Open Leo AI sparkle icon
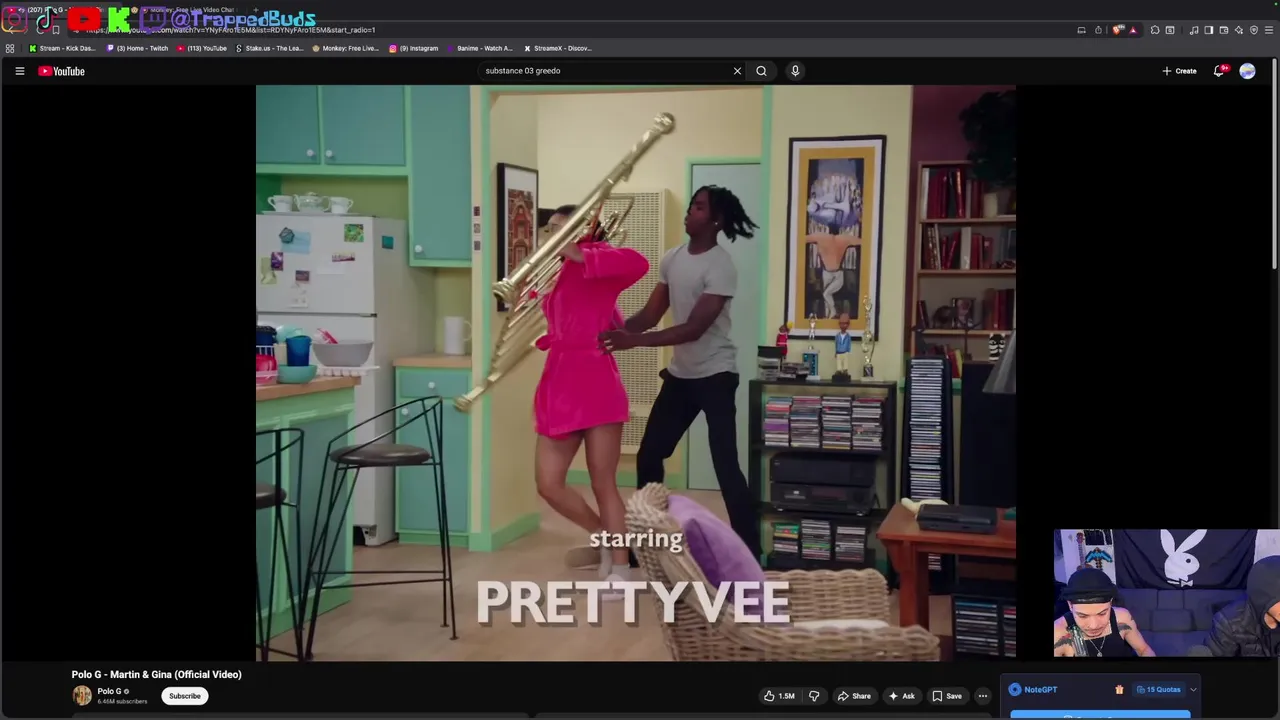The height and width of the screenshot is (720, 1280). [1239, 30]
